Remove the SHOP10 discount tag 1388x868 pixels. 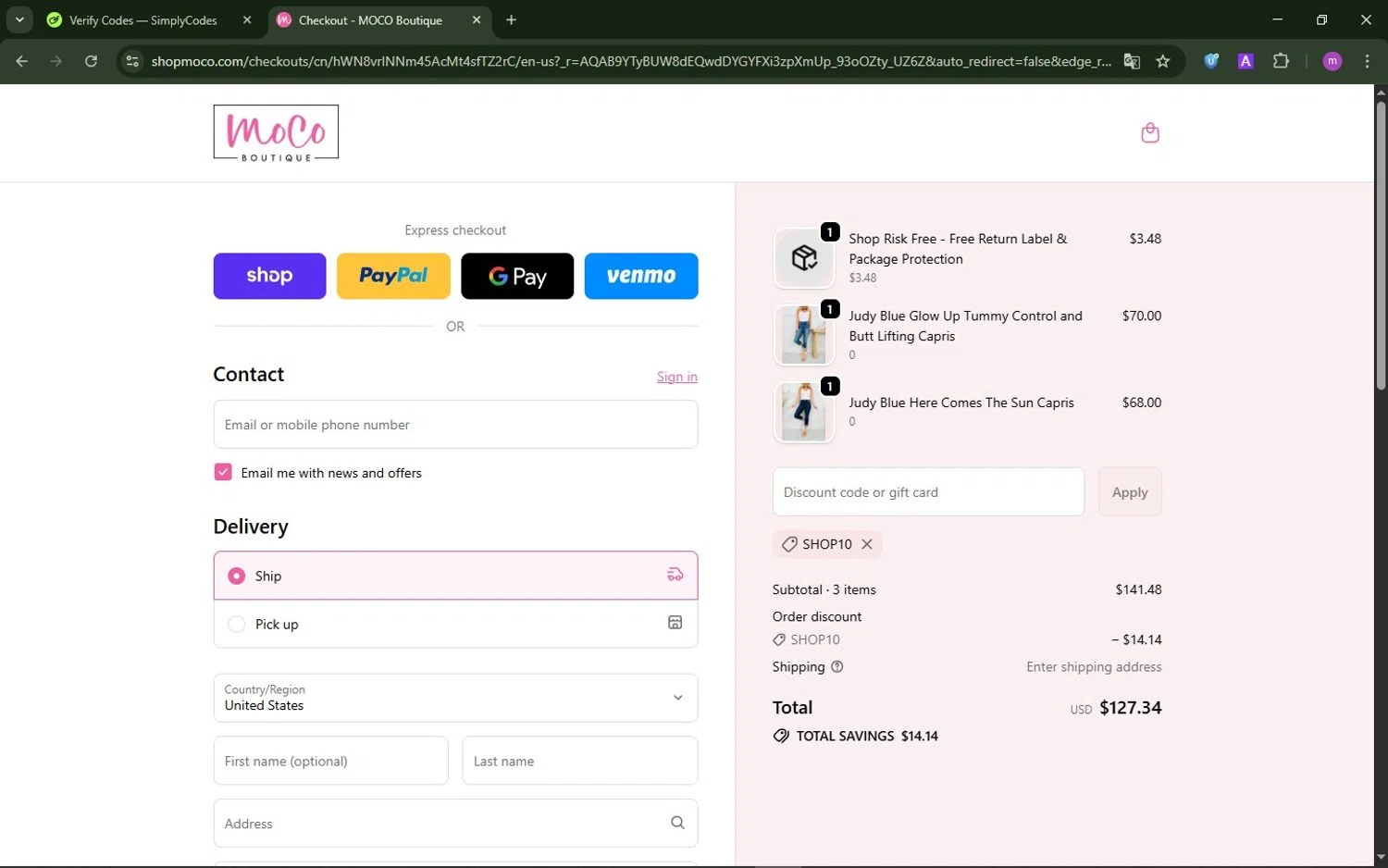pos(867,544)
